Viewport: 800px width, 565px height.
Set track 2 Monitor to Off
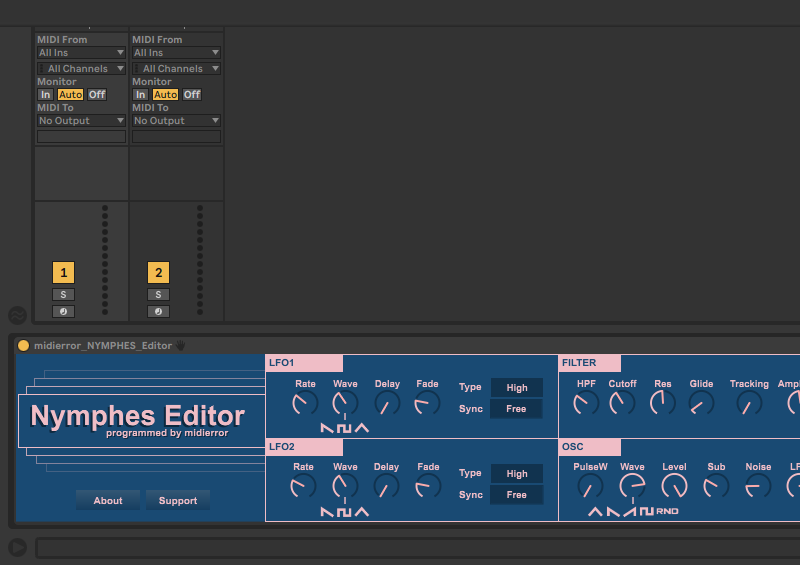(x=192, y=94)
